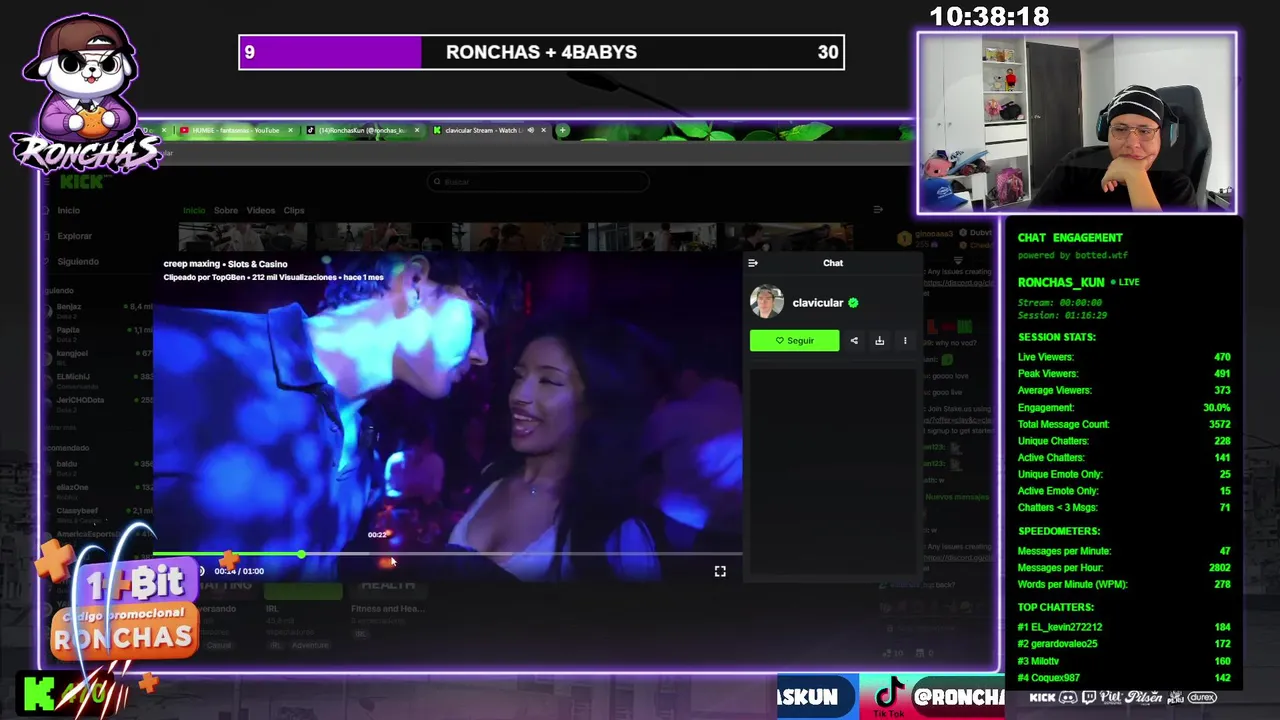Click the Kick logo
This screenshot has width=1280, height=720.
[x=81, y=182]
